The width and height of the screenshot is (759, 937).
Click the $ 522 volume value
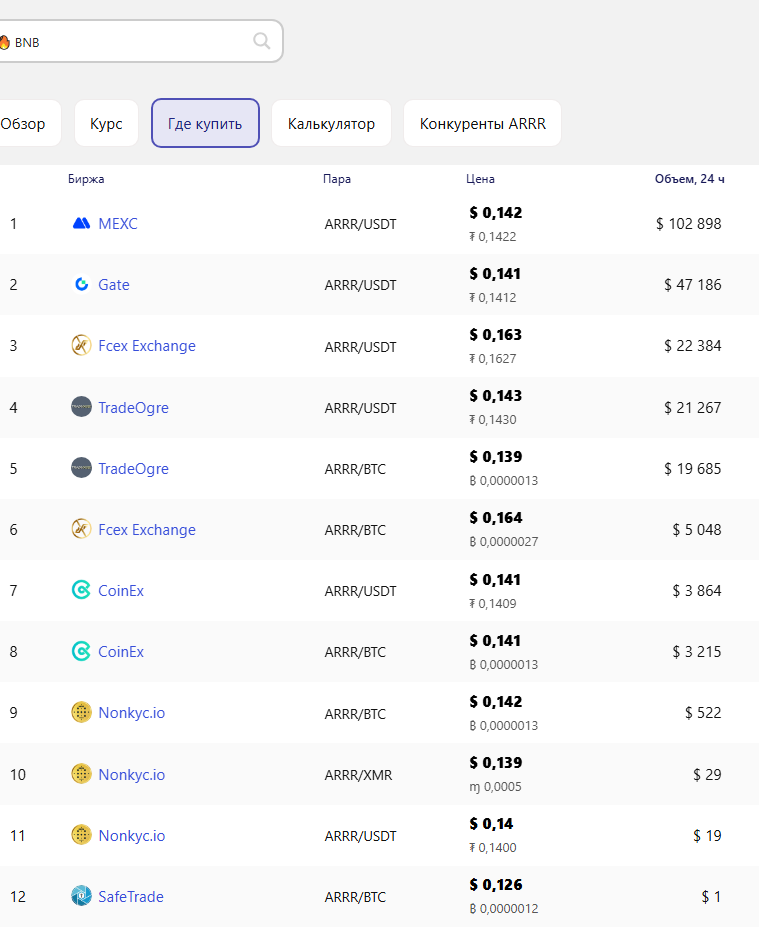703,712
